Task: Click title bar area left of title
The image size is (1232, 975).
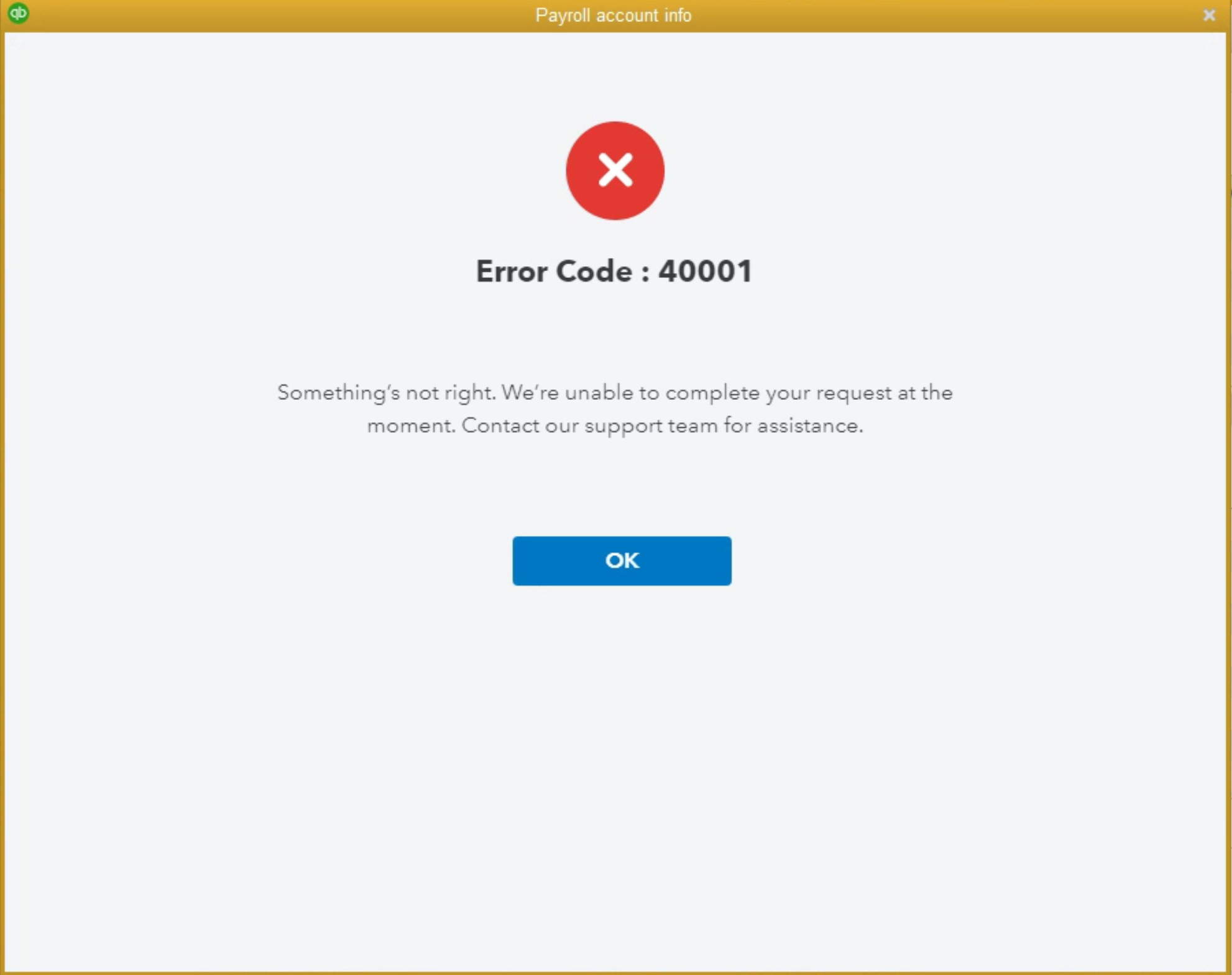Action: (280, 15)
